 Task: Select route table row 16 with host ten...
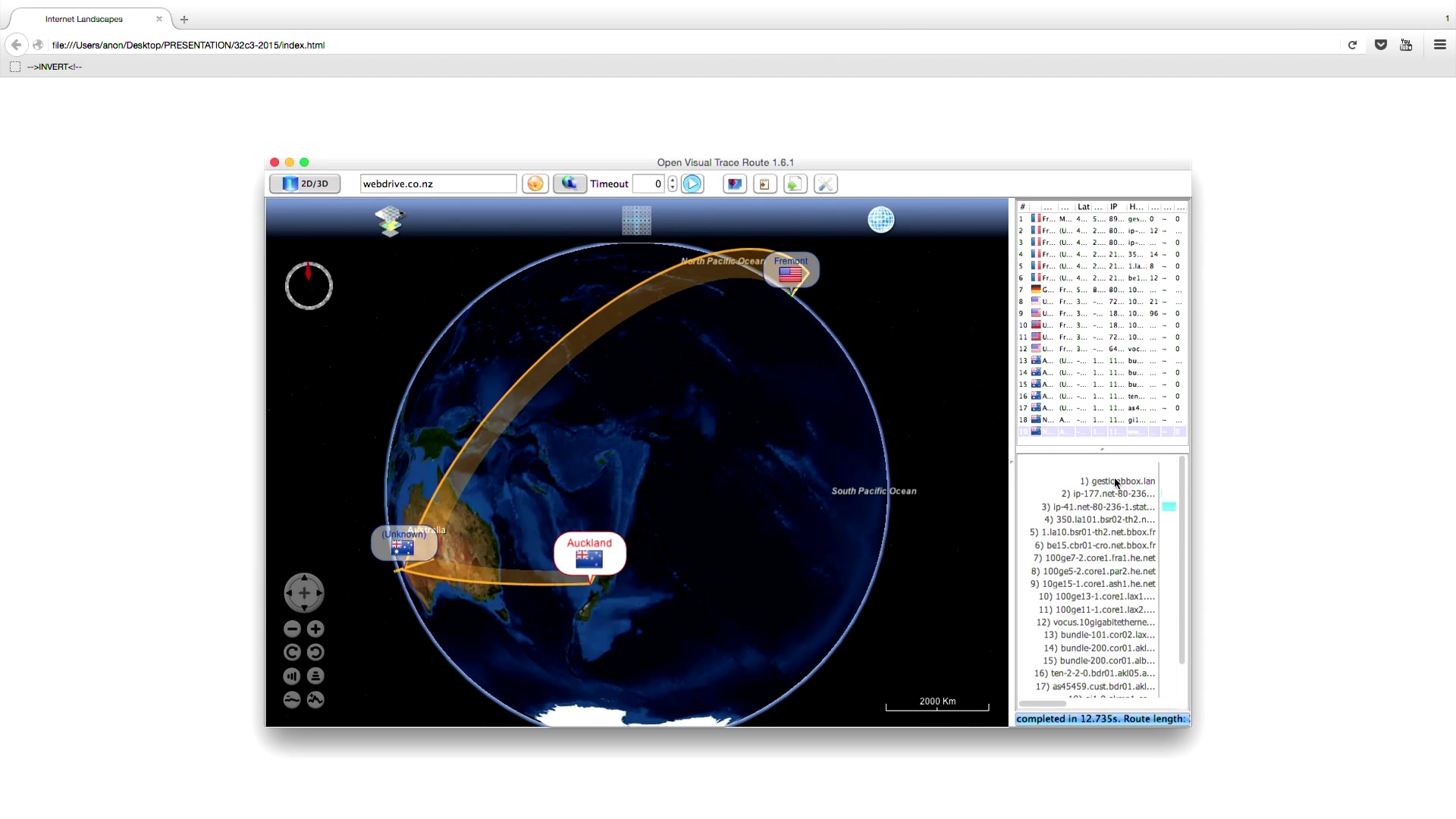pos(1102,396)
